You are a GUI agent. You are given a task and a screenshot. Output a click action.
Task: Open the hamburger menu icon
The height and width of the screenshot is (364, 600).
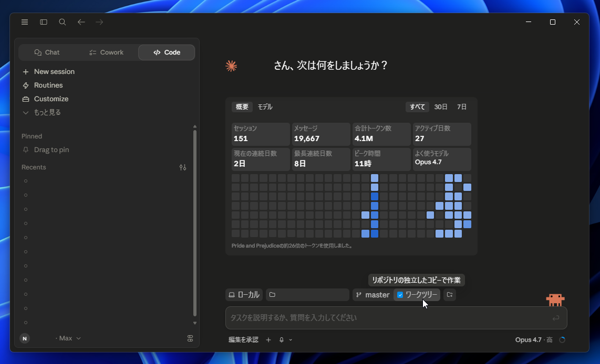tap(25, 22)
